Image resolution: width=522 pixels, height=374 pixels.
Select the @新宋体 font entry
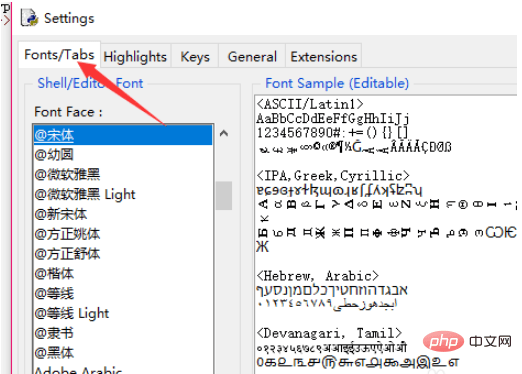pos(123,214)
